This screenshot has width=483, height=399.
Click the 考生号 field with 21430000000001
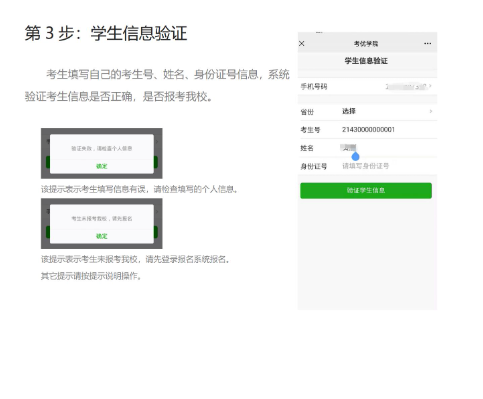tap(367, 130)
